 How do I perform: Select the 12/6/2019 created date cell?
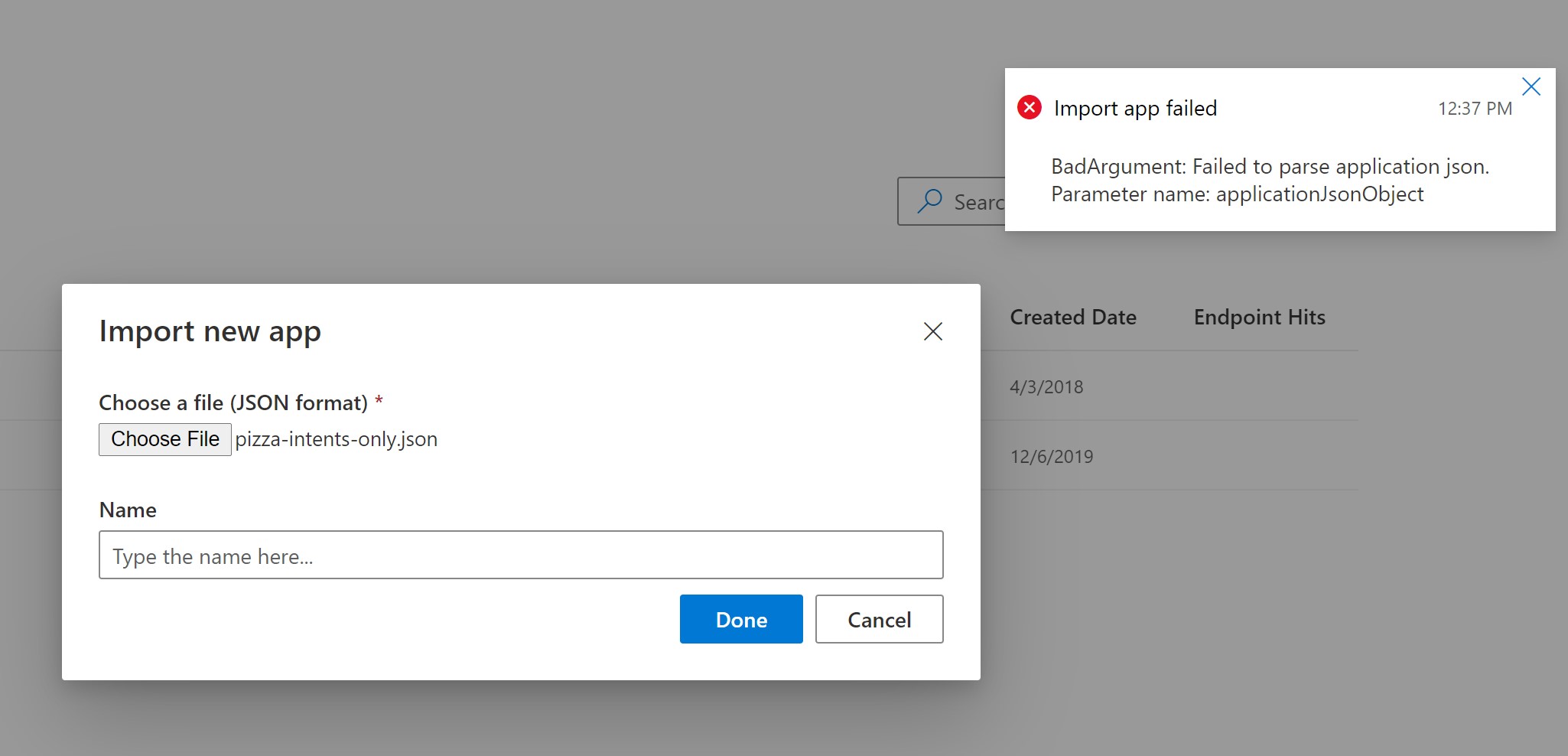click(1052, 457)
